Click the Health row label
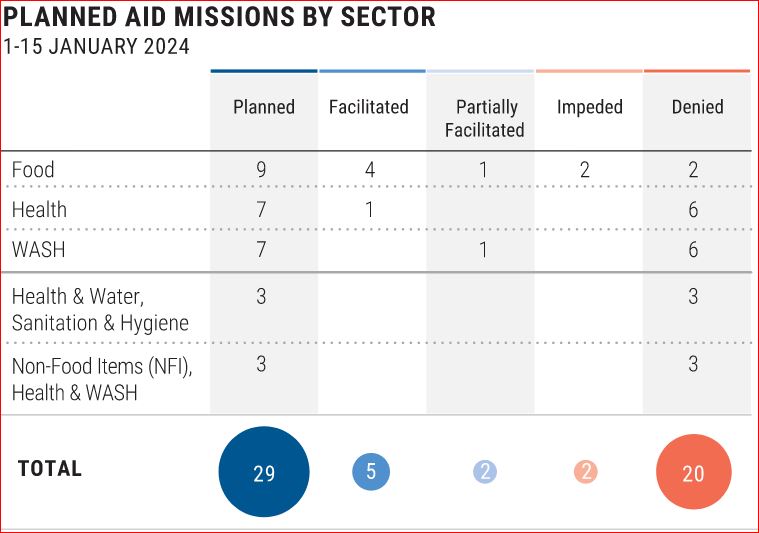The height and width of the screenshot is (533, 759). [x=39, y=210]
